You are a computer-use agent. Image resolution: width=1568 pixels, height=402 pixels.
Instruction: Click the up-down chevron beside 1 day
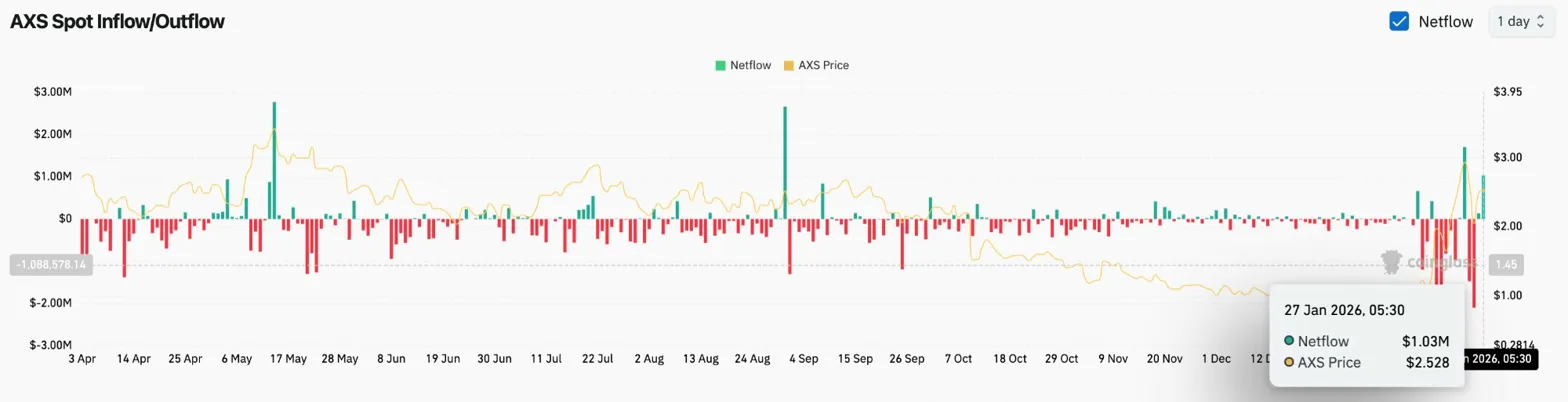point(1541,21)
